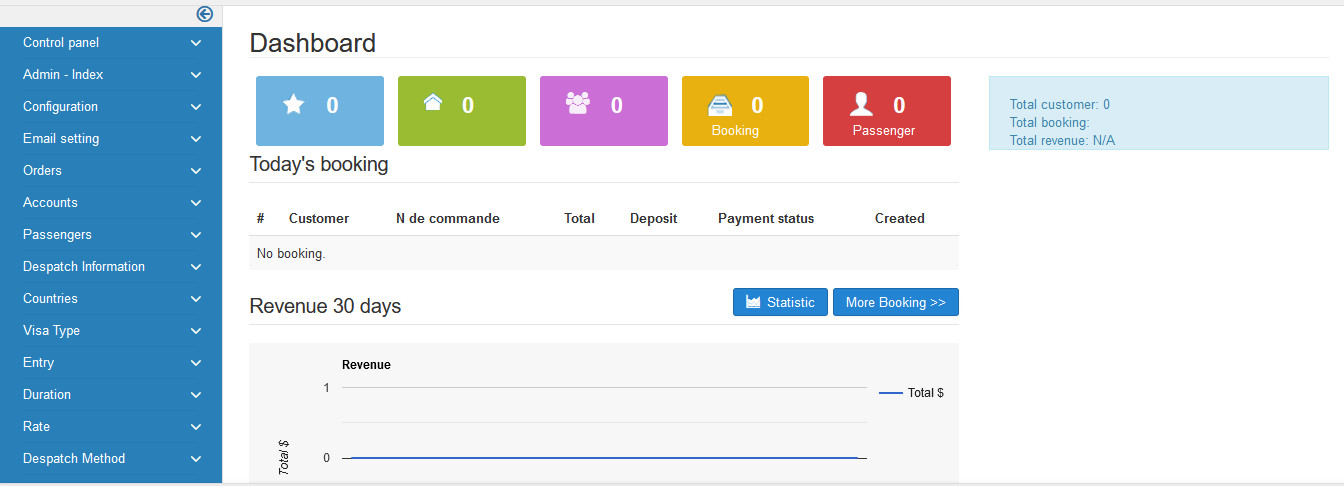
Task: Click the Dashboard page heading
Action: click(313, 43)
